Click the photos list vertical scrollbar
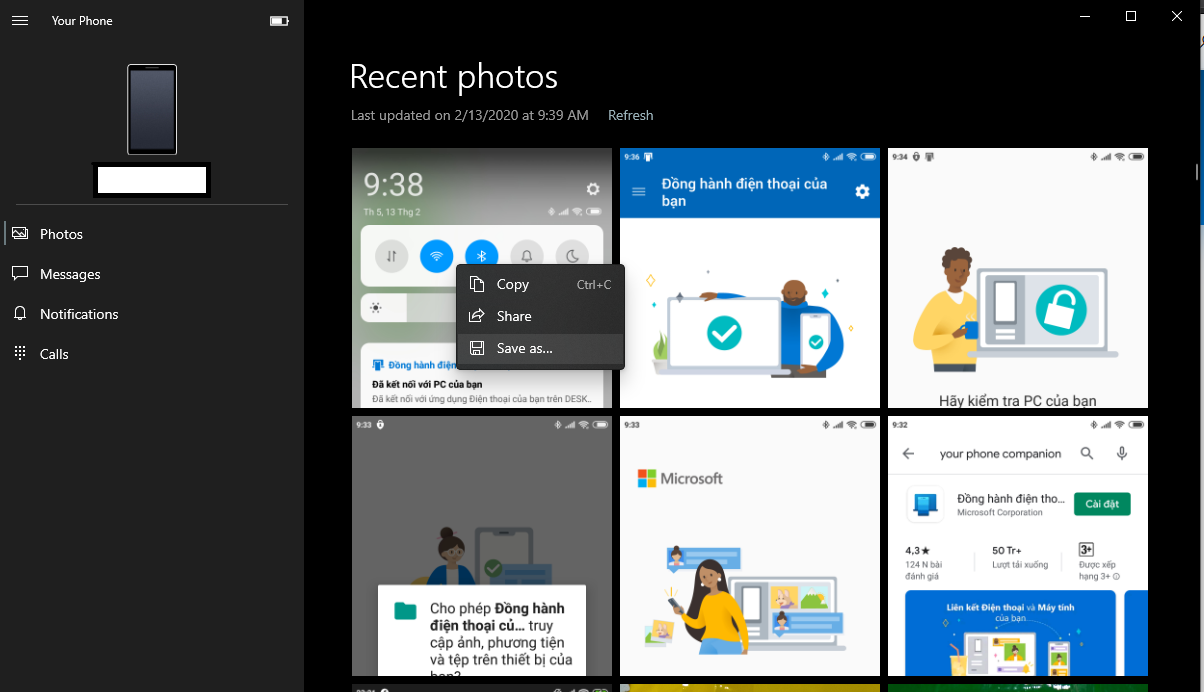 (1197, 170)
